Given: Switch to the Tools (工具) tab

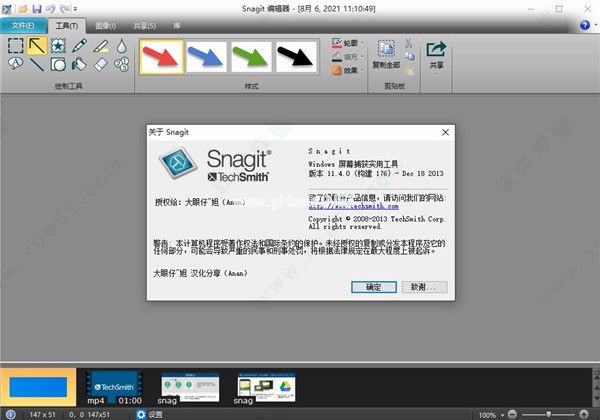Looking at the screenshot, I should coord(67,26).
